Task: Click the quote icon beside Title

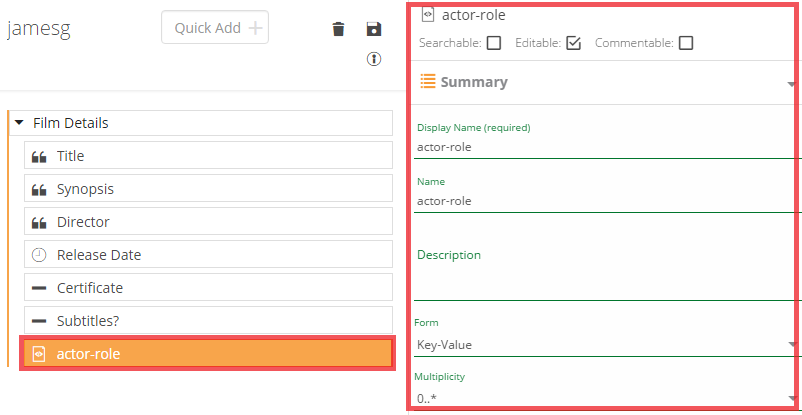Action: (x=39, y=156)
